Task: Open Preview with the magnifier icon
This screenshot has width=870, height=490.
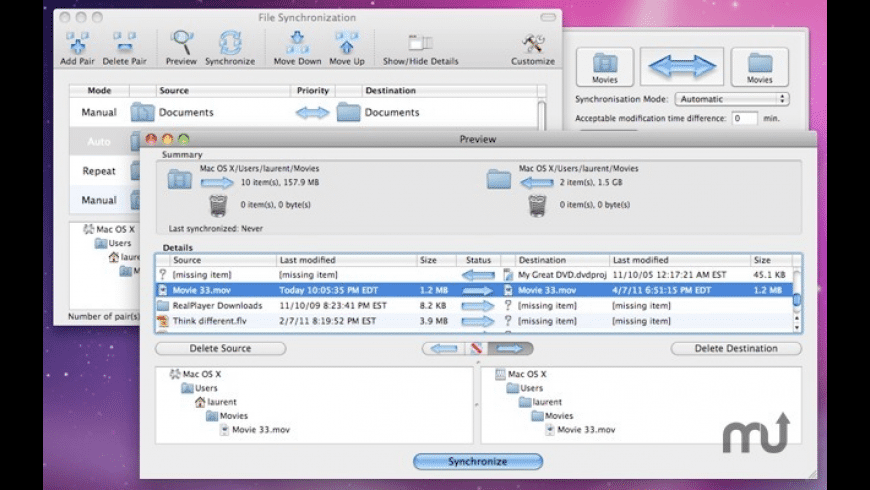Action: pyautogui.click(x=181, y=43)
